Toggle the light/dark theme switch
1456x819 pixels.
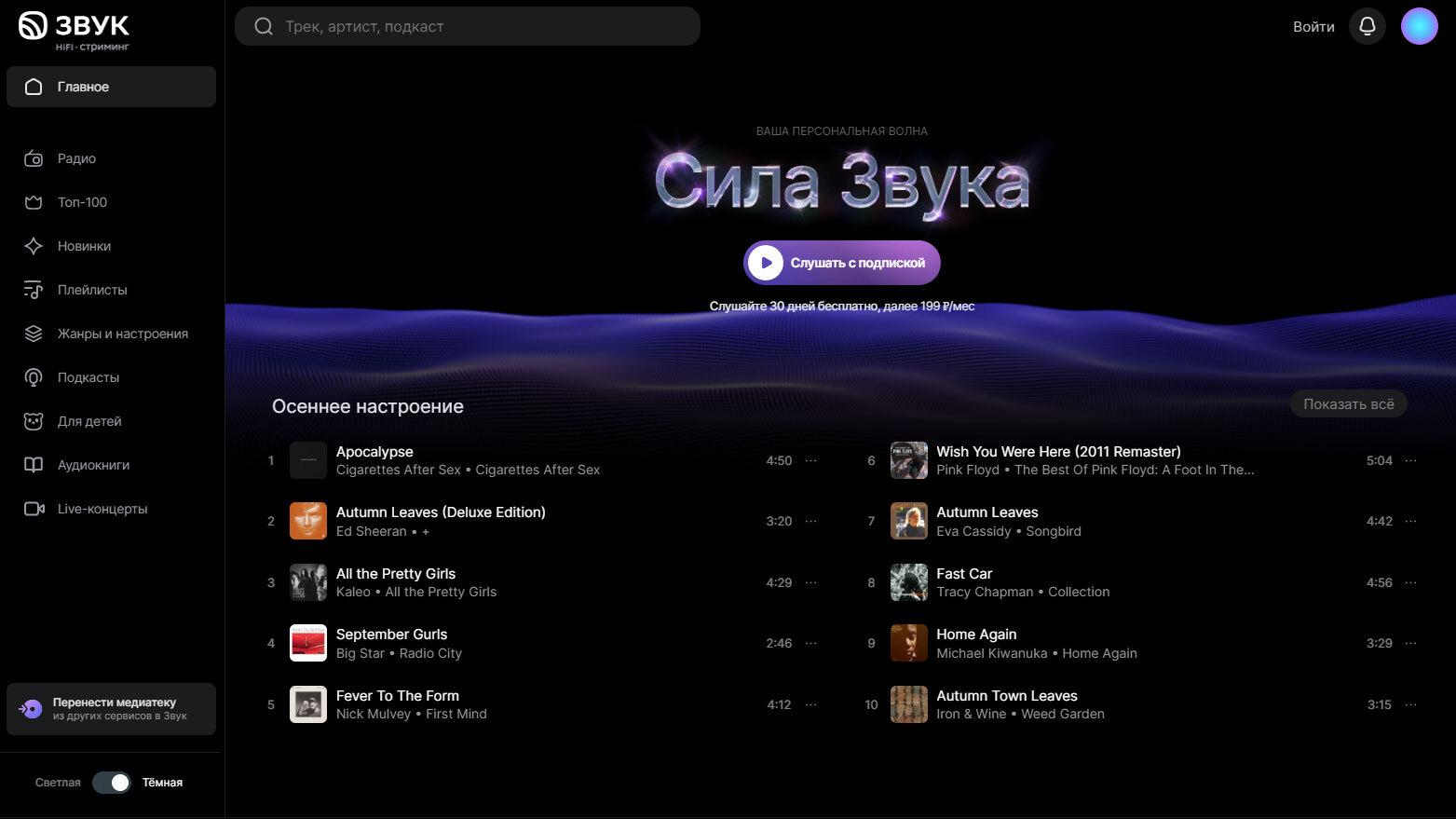(x=112, y=783)
